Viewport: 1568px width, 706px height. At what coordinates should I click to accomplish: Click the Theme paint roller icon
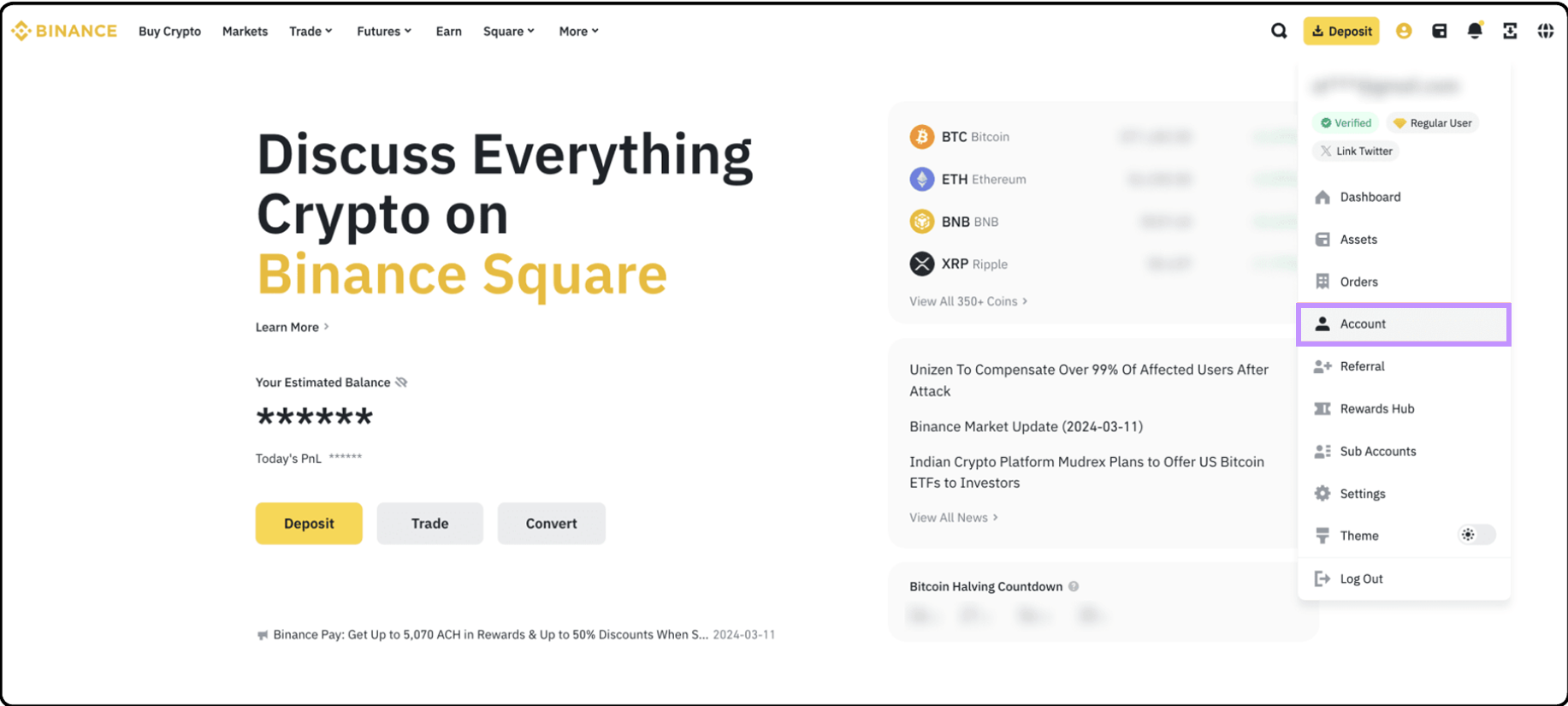1322,536
